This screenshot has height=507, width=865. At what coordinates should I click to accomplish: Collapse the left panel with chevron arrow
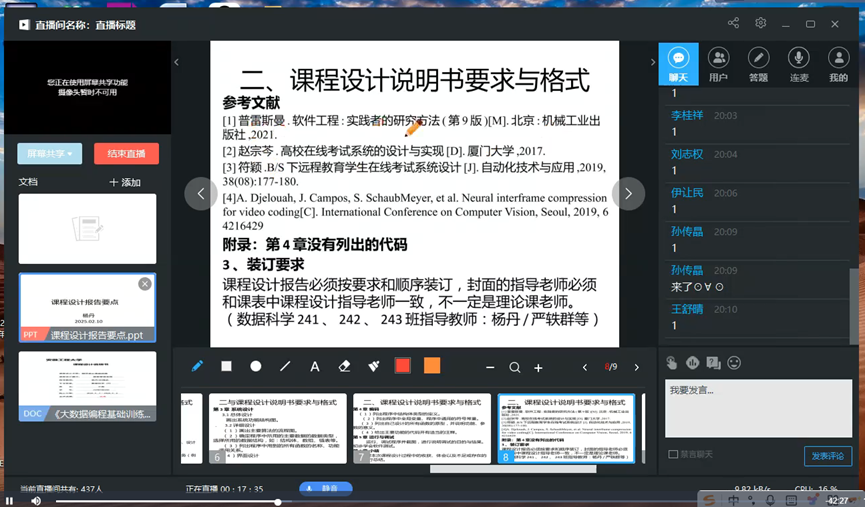click(177, 62)
